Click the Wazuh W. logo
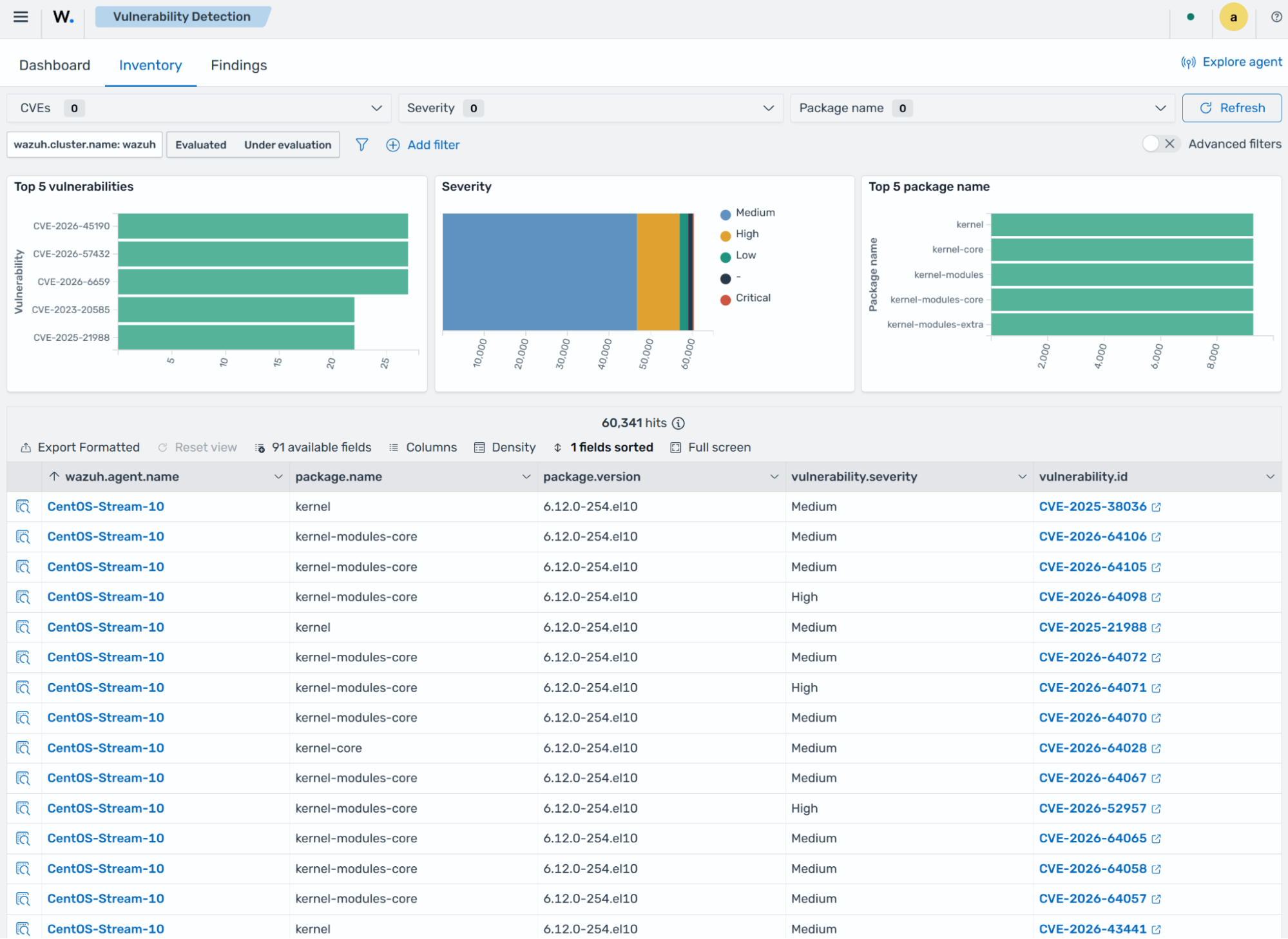This screenshot has height=939, width=1288. [x=63, y=17]
